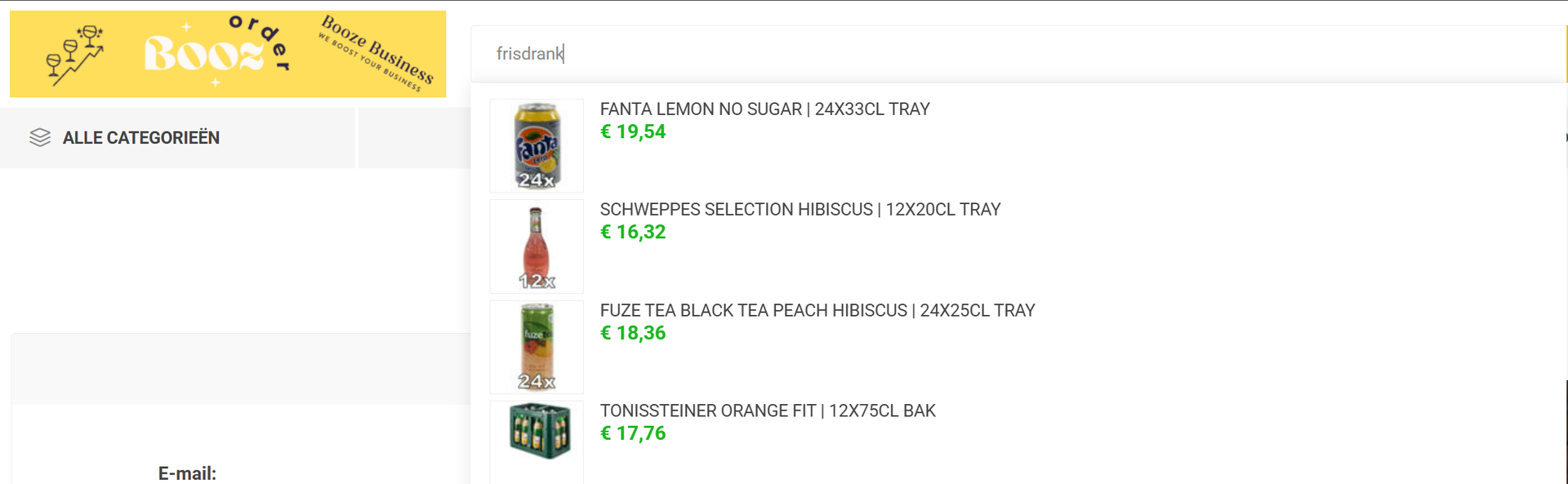Open Fuze Tea Black Tea Peach Hibiscus result
This screenshot has height=484, width=1568.
pos(817,310)
